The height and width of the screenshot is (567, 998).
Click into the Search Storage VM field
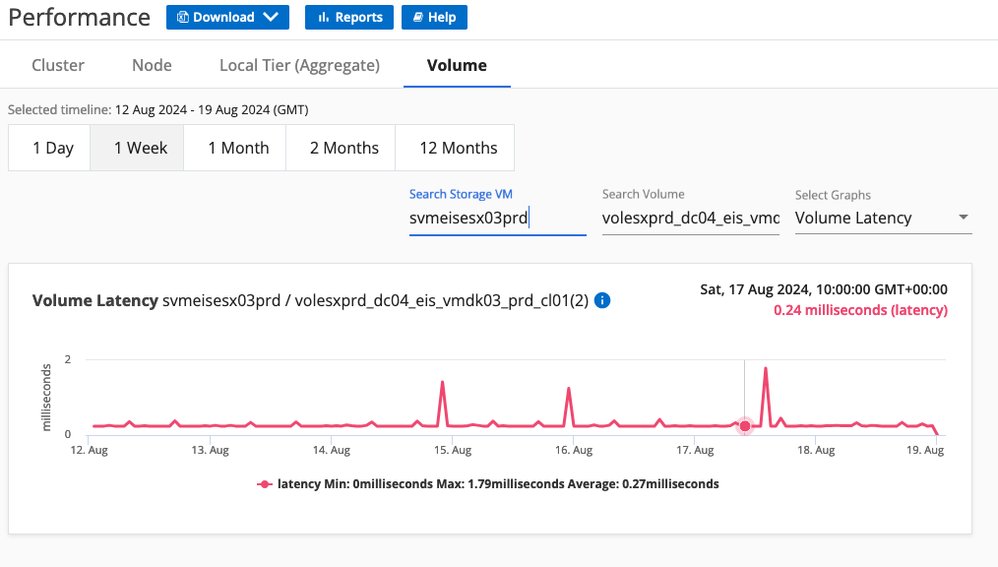(497, 218)
